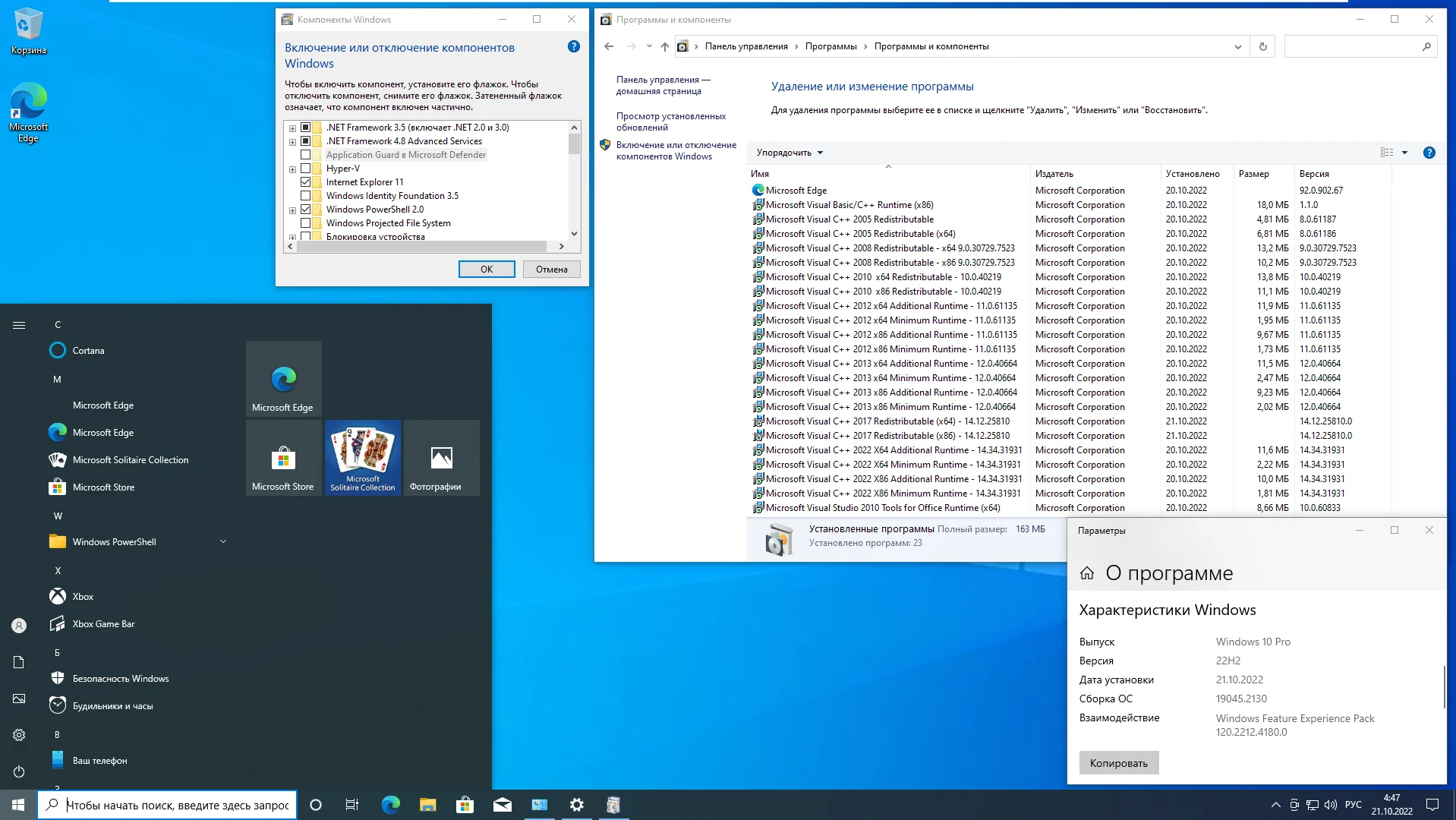Launch the Photos (Фотографии) tile
The image size is (1456, 820).
coord(441,457)
